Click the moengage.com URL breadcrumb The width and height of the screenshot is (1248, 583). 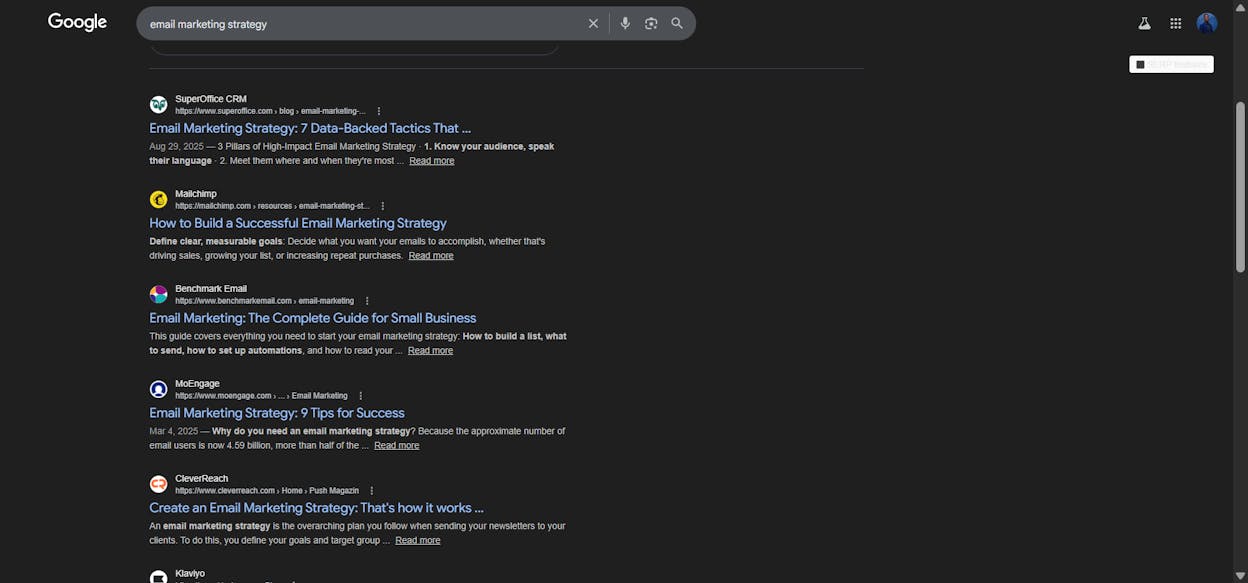click(x=261, y=396)
